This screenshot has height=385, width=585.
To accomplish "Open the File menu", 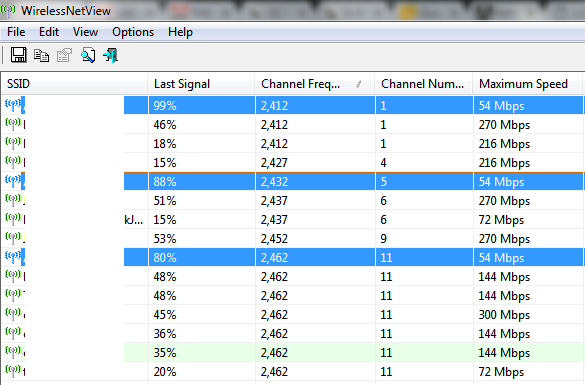I will 16,32.
